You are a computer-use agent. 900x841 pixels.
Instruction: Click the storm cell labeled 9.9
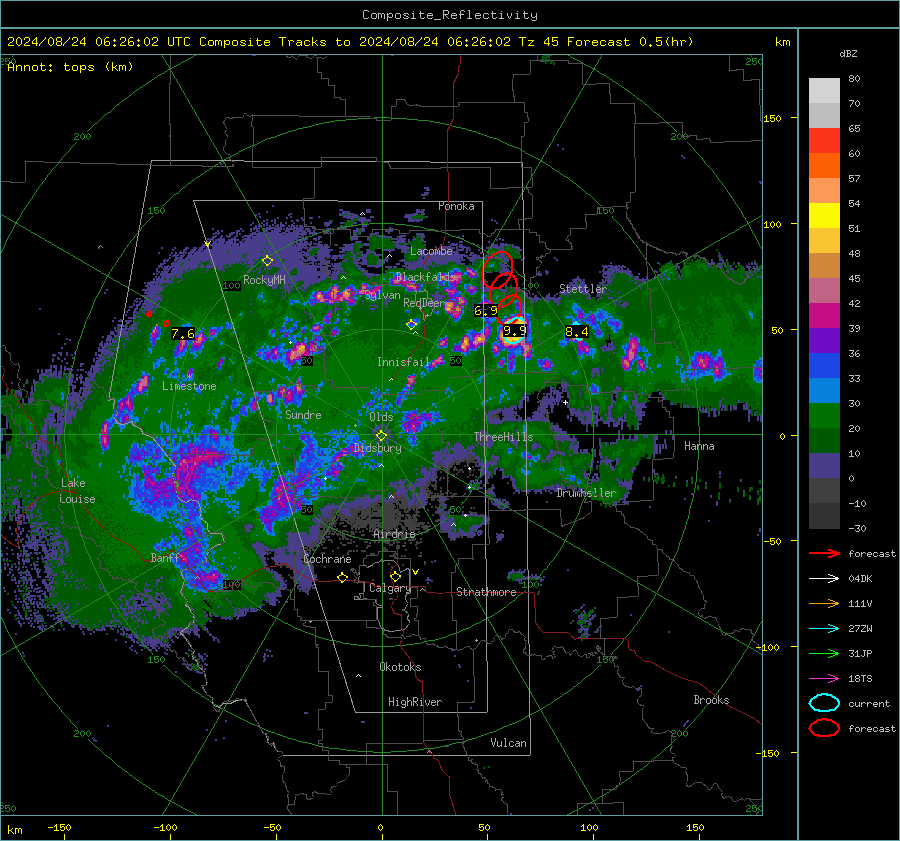513,331
